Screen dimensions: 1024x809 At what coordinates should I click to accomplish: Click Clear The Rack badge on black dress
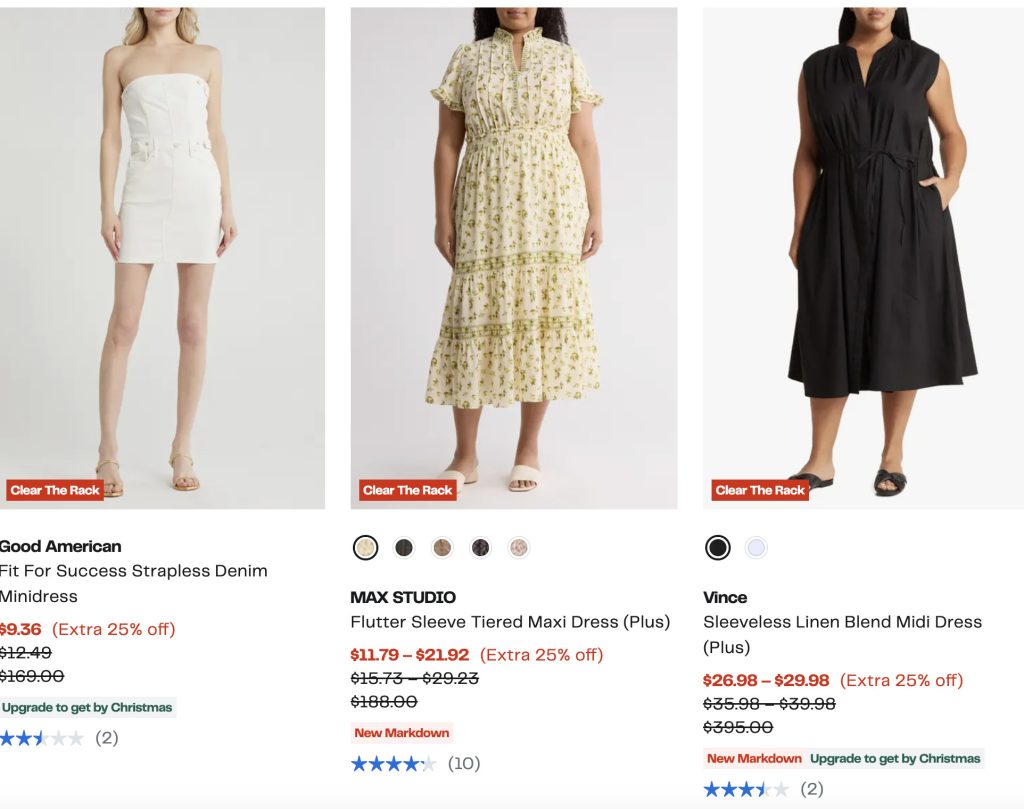coord(760,490)
